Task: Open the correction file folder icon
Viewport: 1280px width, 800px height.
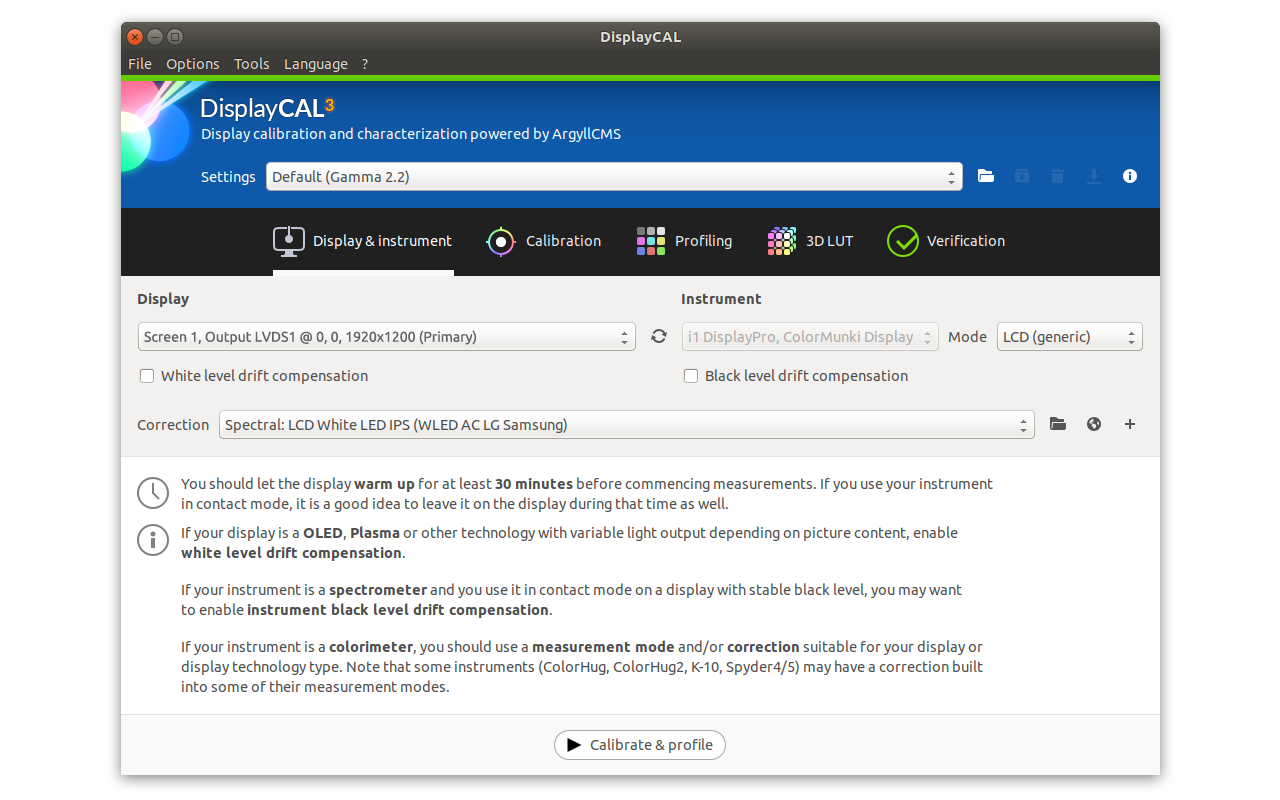Action: pos(1058,424)
